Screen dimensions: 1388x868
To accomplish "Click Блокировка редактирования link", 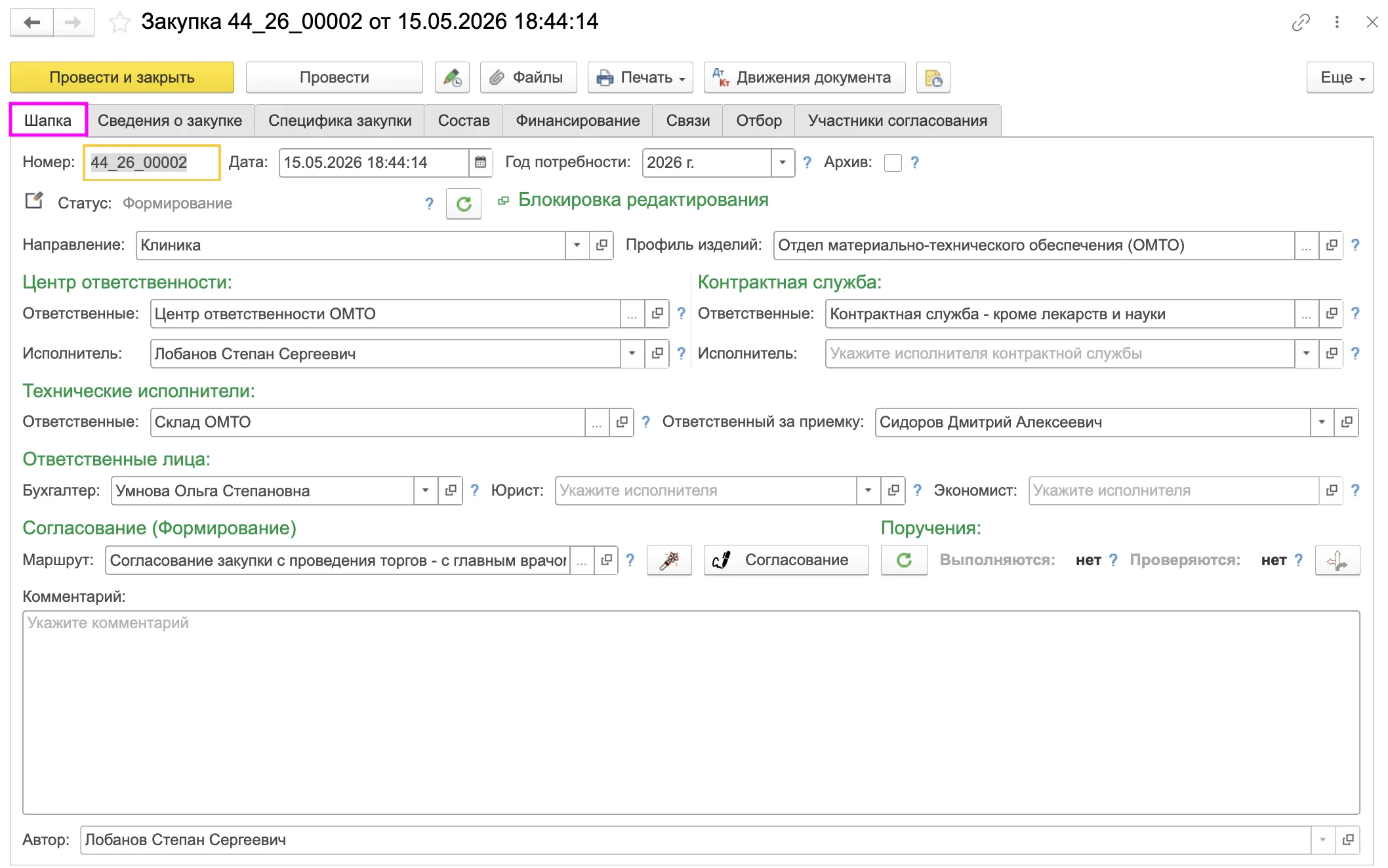I will 643,200.
